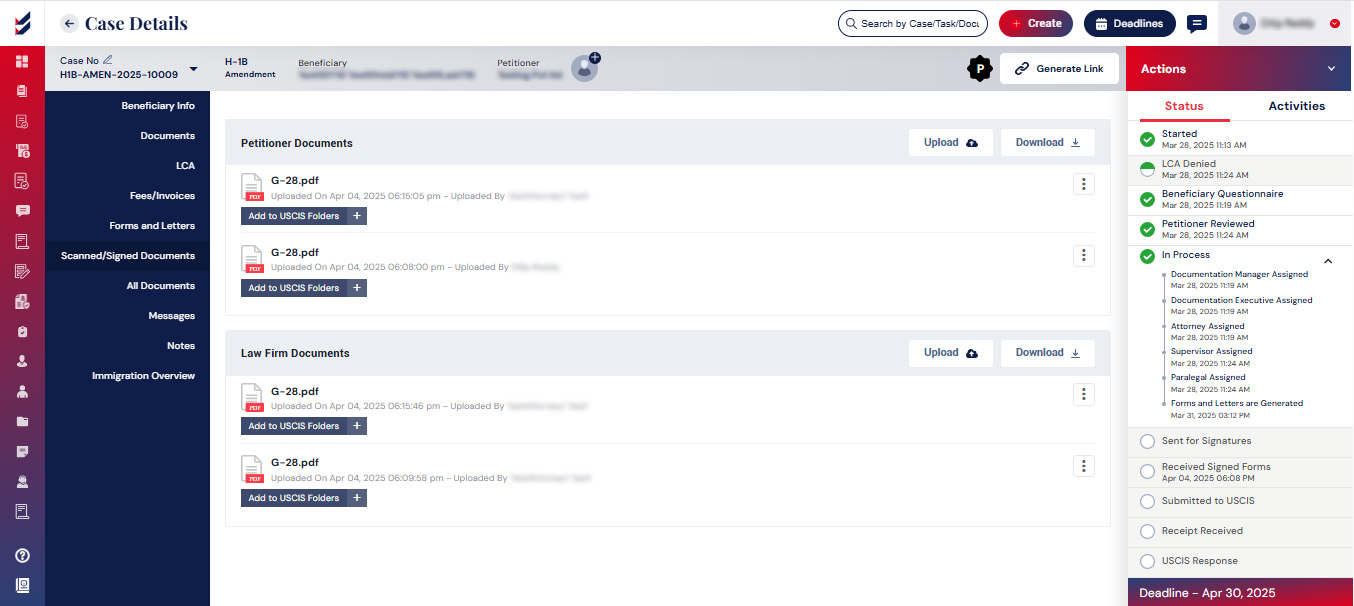Click Upload in Law Firm Documents
The width and height of the screenshot is (1354, 606).
[950, 353]
